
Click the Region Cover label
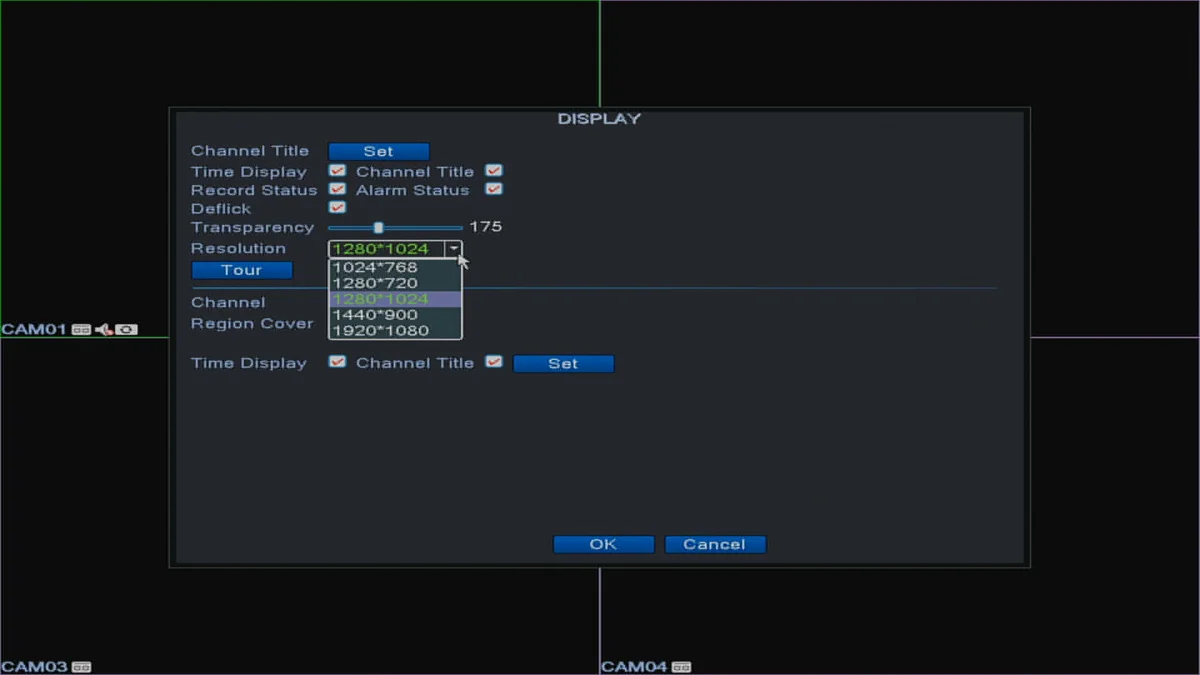(252, 324)
